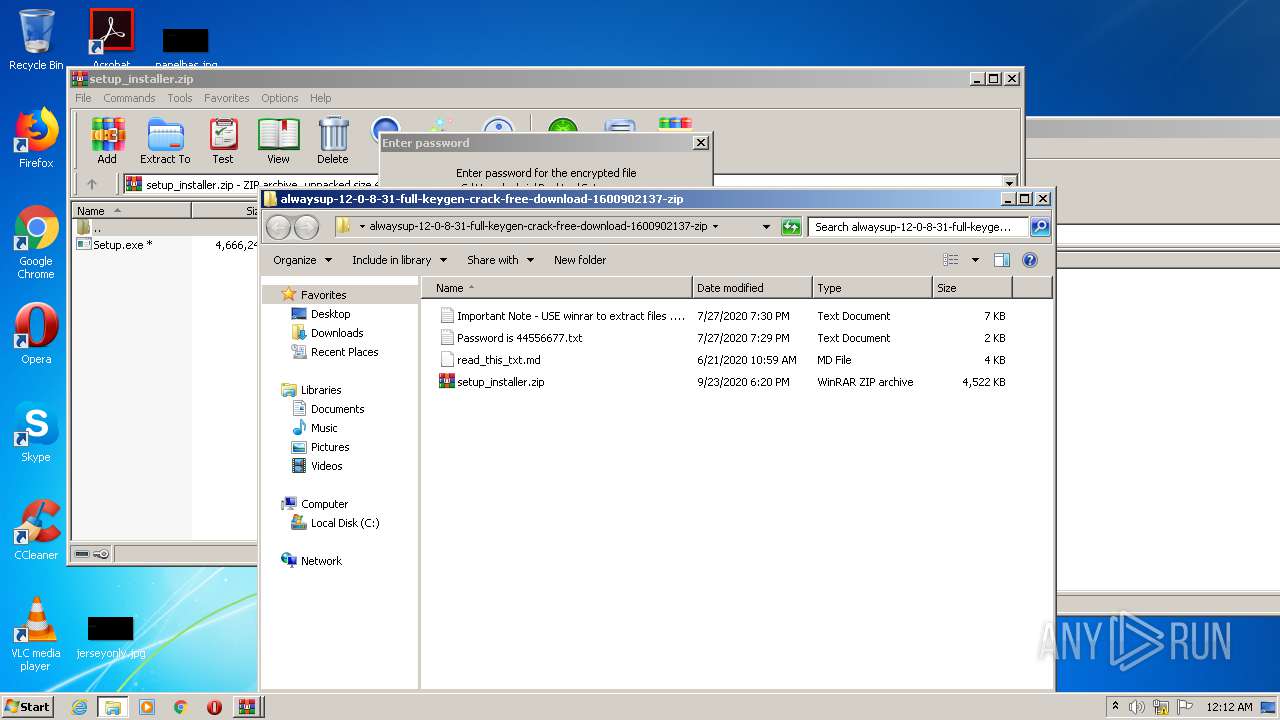Expand the Organize dropdown
The width and height of the screenshot is (1280, 720).
pyautogui.click(x=302, y=260)
